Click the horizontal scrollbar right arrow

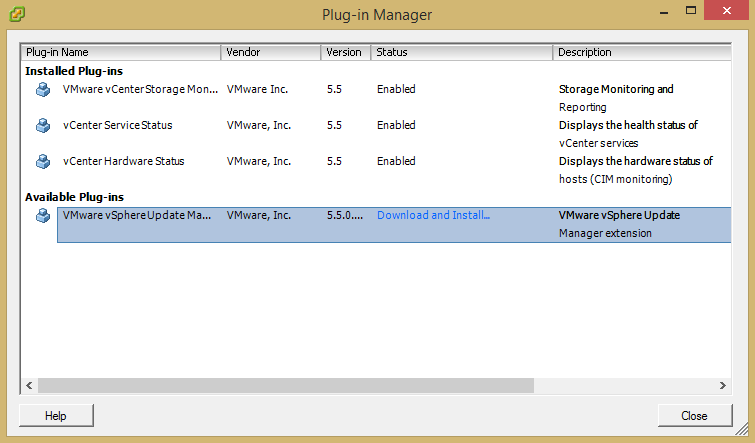[723, 385]
